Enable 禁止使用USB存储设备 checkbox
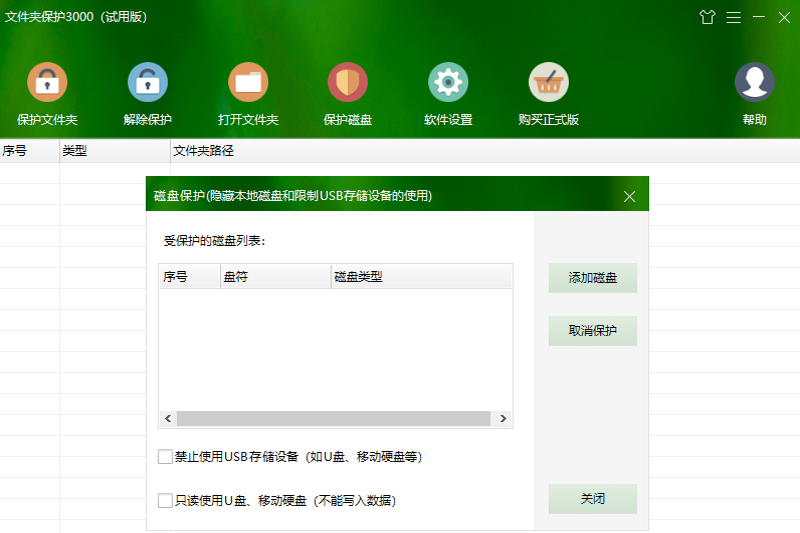Viewport: 800px width, 533px height. pyautogui.click(x=165, y=457)
